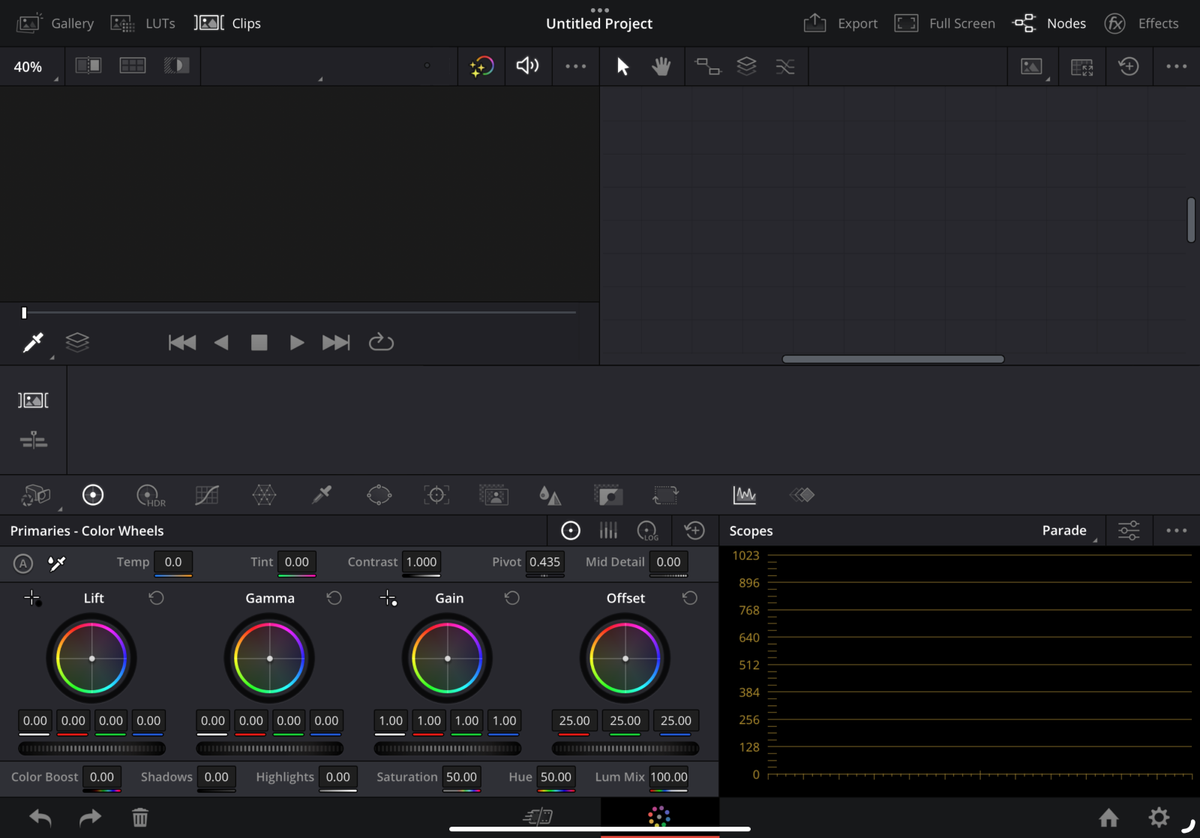Viewport: 1200px width, 838px height.
Task: Reset the Gain color wheel
Action: (x=512, y=597)
